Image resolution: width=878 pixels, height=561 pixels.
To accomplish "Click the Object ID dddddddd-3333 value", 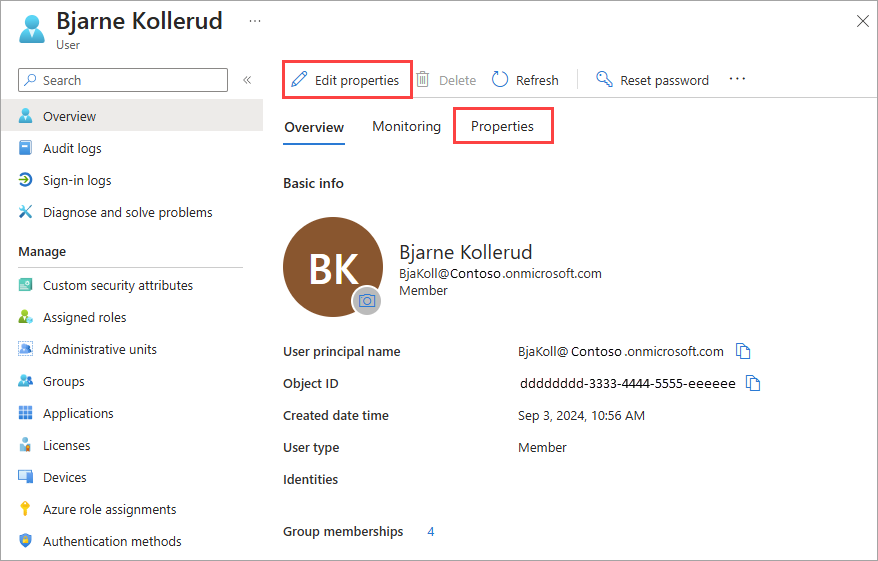I will (x=628, y=384).
